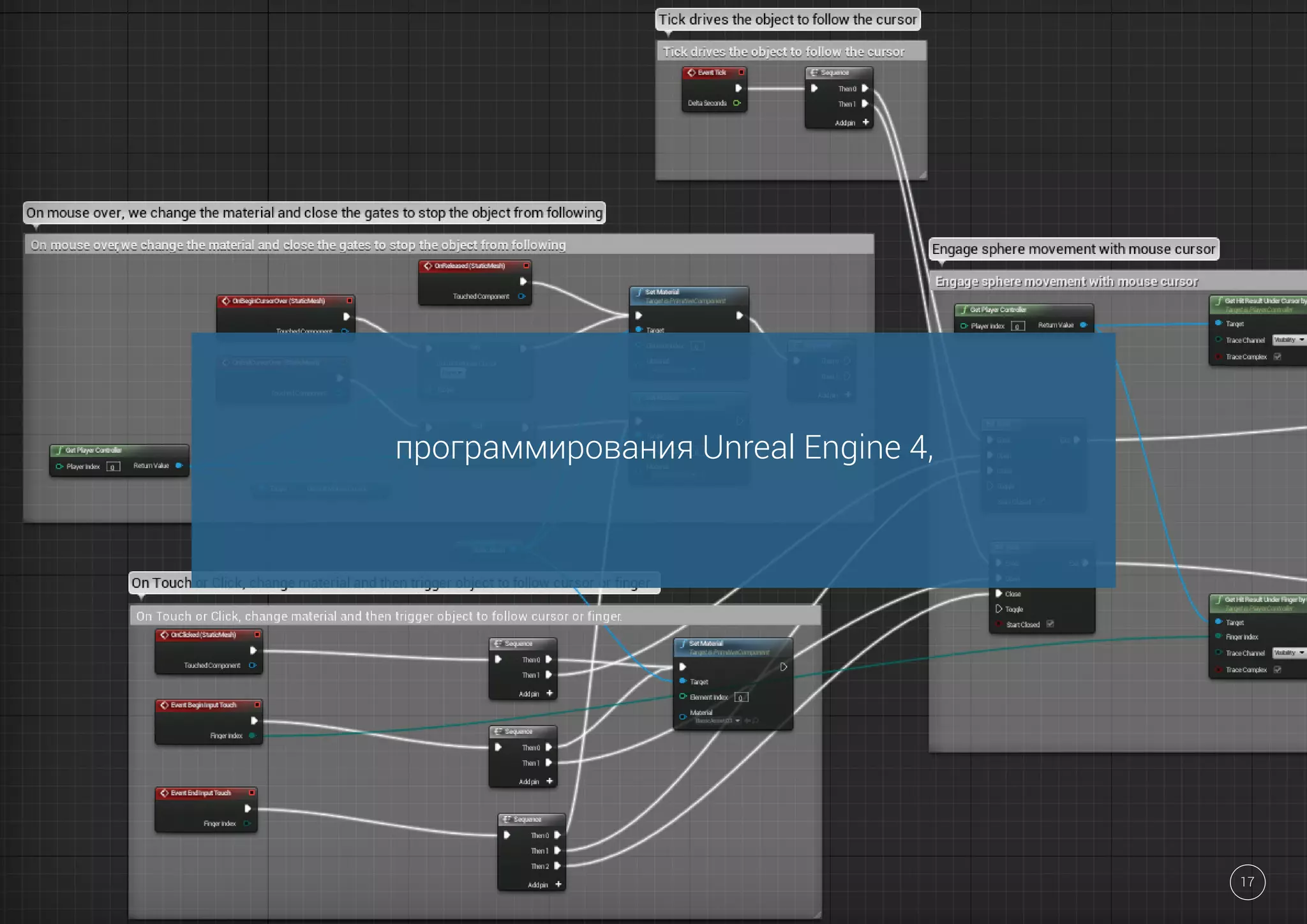Click OnReleased (StaticMesh) execution output pin
This screenshot has width=1307, height=924.
coord(523,281)
